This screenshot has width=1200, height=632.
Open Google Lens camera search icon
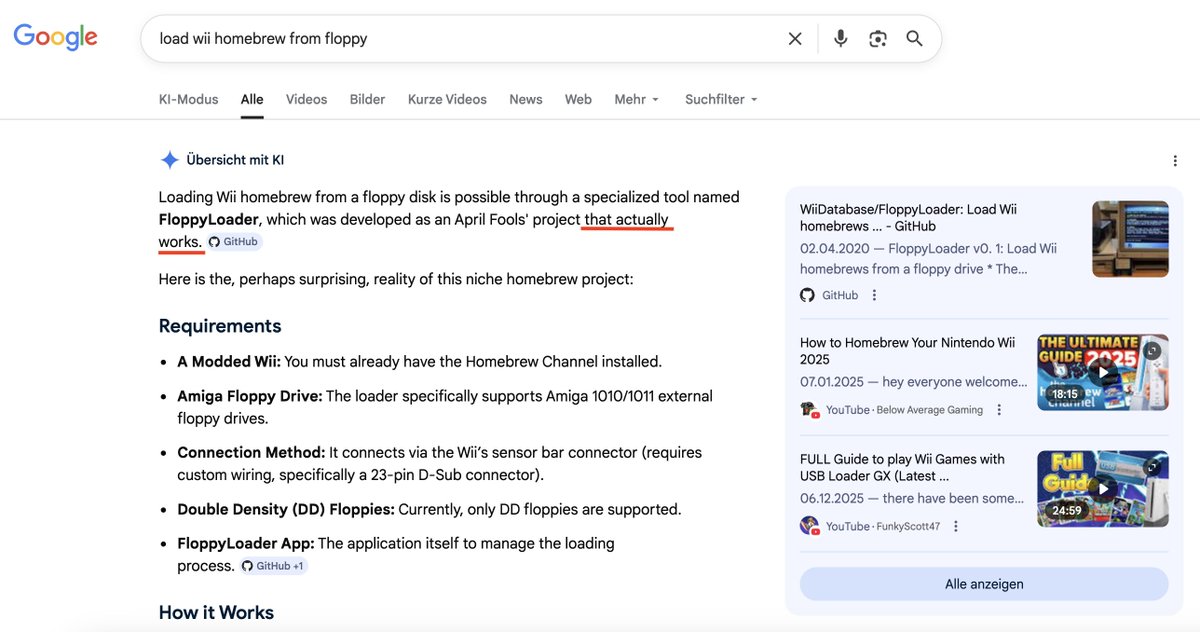(x=878, y=39)
